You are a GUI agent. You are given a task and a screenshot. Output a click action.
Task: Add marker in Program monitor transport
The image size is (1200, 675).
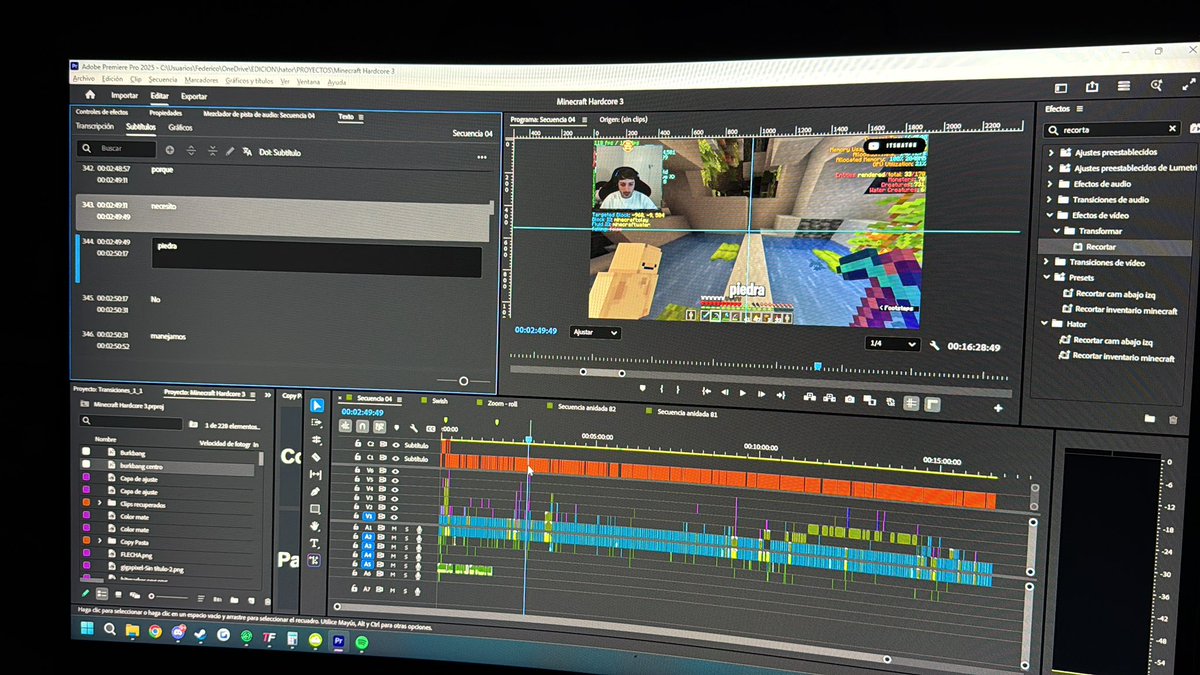(x=643, y=388)
